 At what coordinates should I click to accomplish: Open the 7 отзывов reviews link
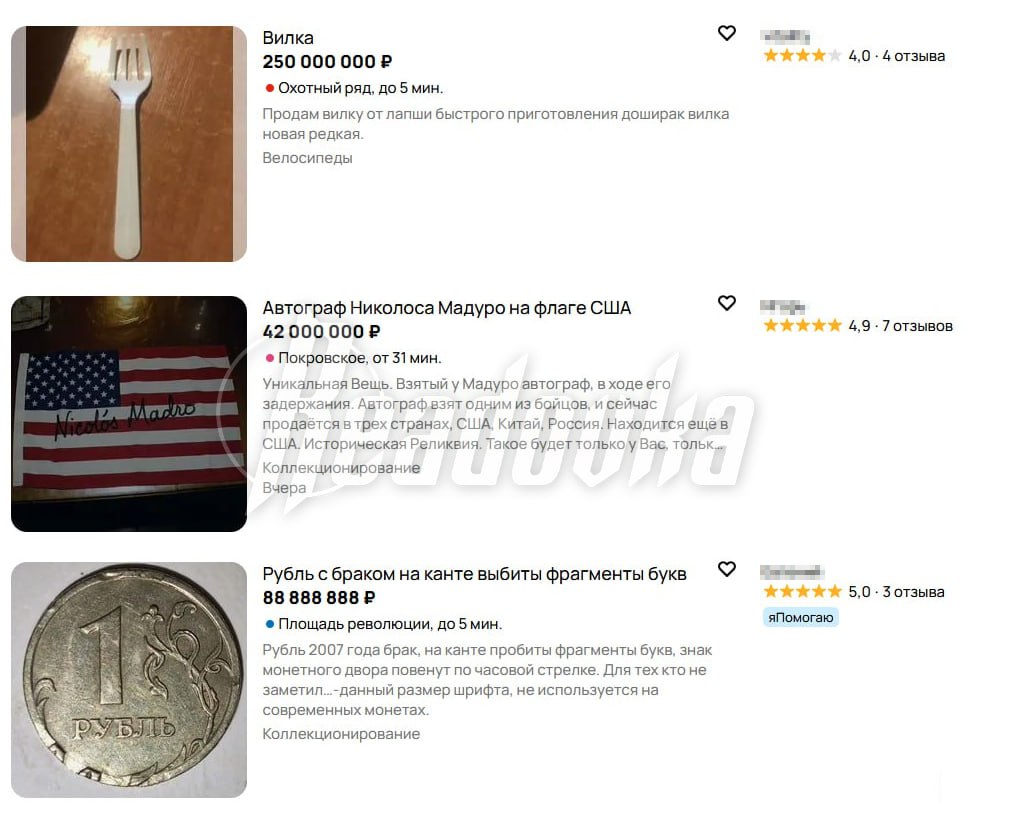[x=917, y=326]
